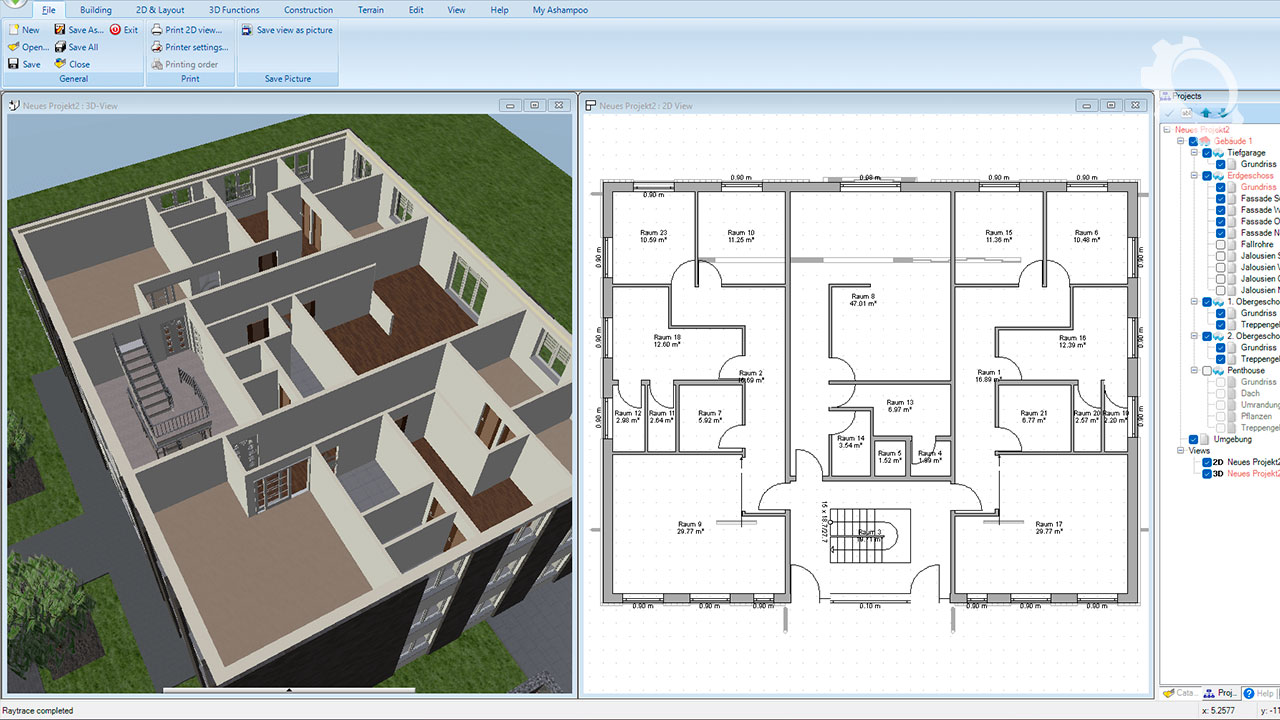Open the Help panel tab
Screen dimensions: 1280x720
1258,693
